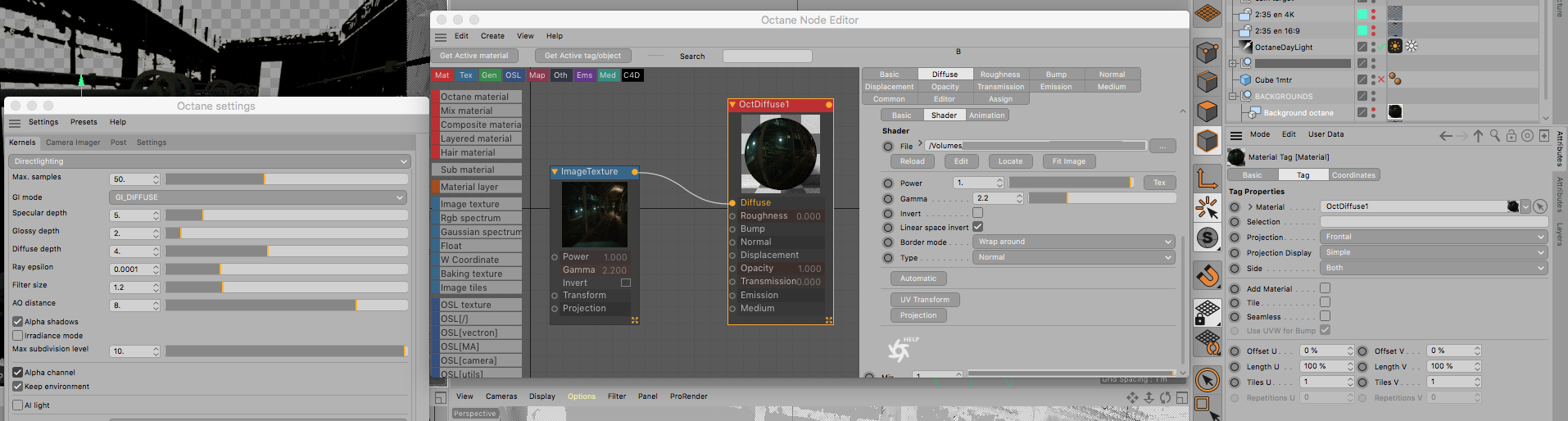
Task: Click the UV Transform button
Action: [925, 300]
